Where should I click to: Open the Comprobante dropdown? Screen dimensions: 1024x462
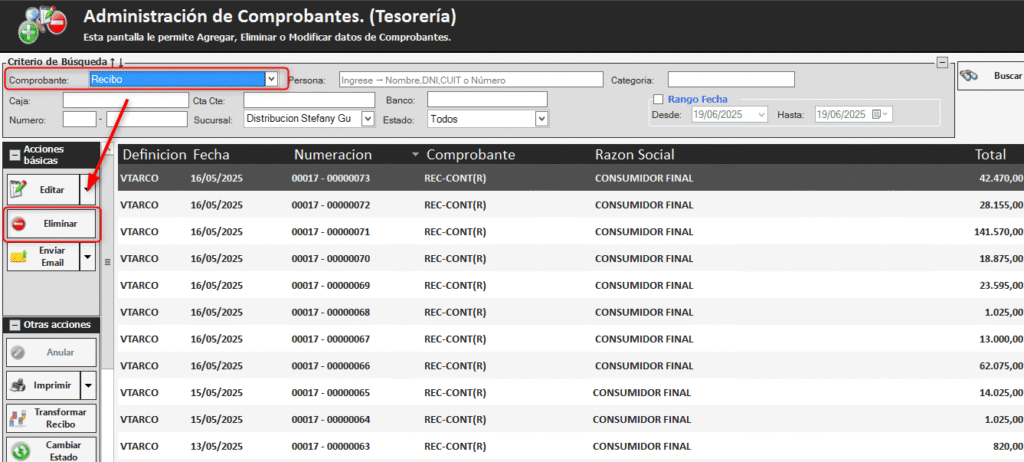click(x=271, y=78)
